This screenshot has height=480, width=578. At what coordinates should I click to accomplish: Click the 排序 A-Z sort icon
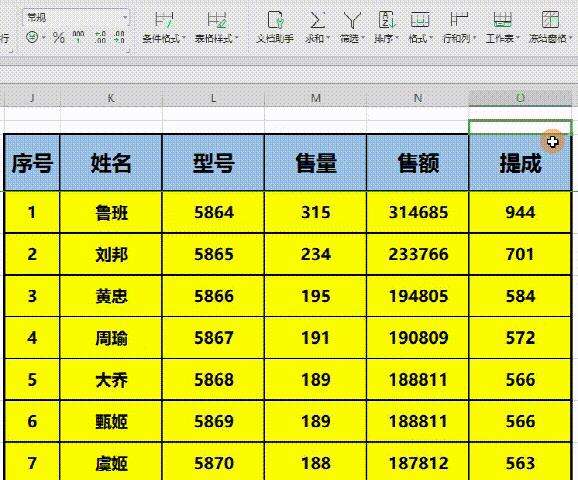(x=386, y=20)
